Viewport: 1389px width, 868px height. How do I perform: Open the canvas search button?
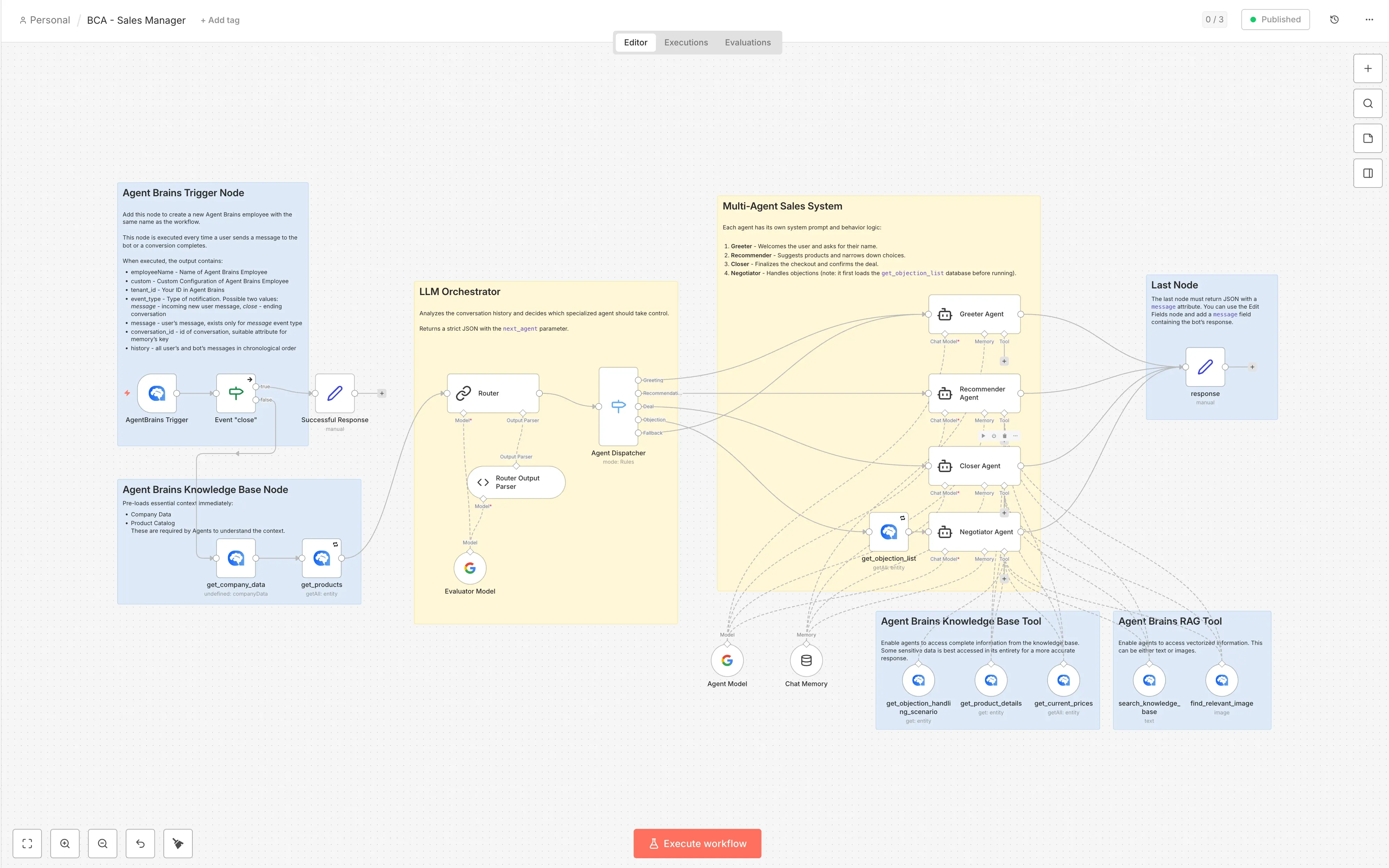[1368, 103]
